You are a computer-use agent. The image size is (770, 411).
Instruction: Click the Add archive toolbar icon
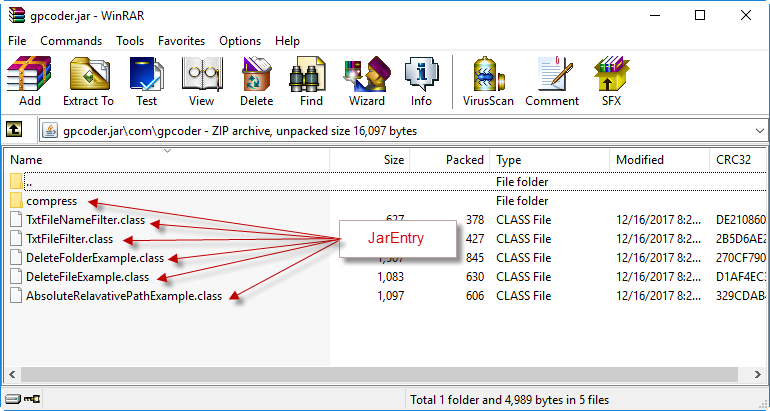click(x=29, y=81)
